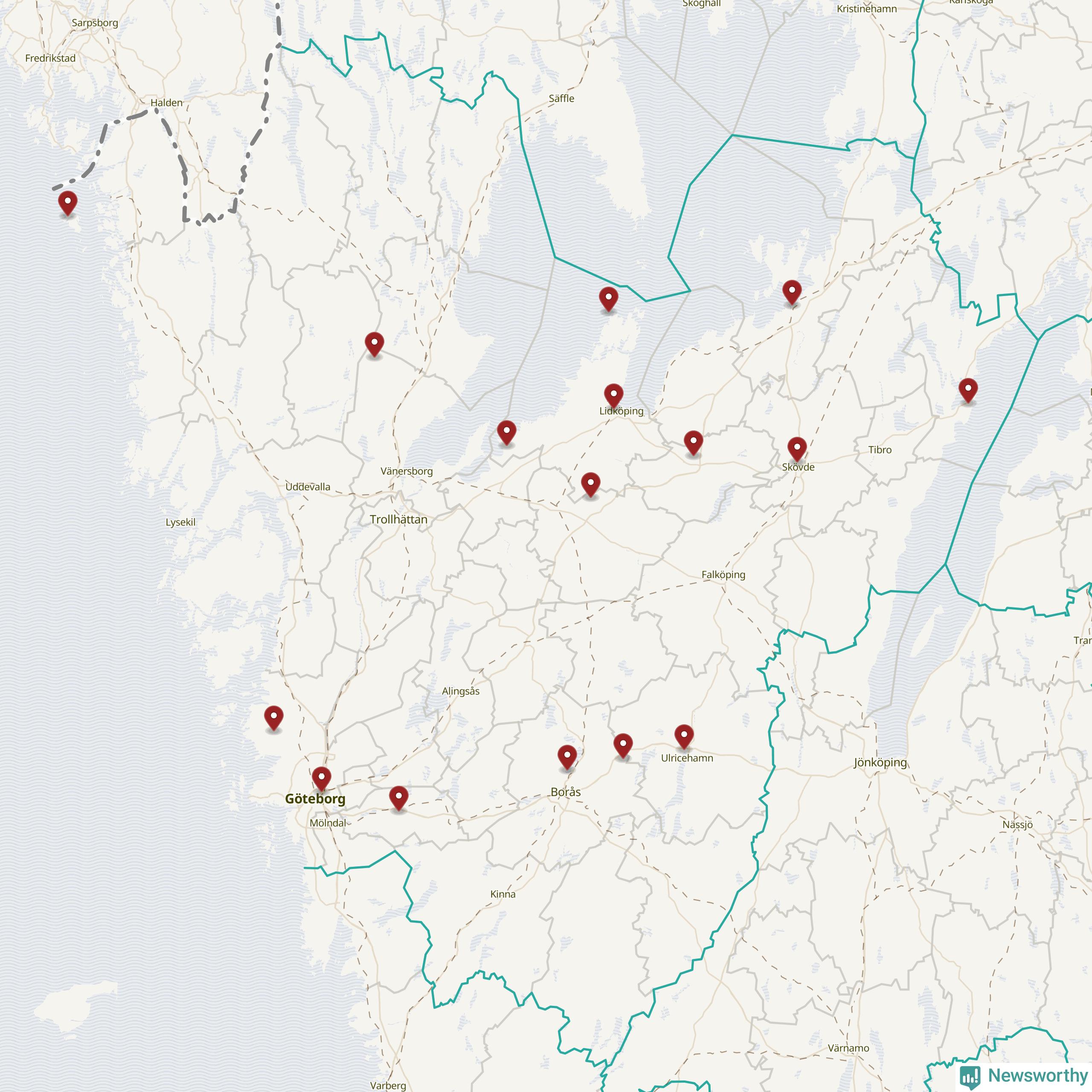Click the pin in the lake north of Lidköping
The image size is (1092, 1092).
(x=608, y=298)
